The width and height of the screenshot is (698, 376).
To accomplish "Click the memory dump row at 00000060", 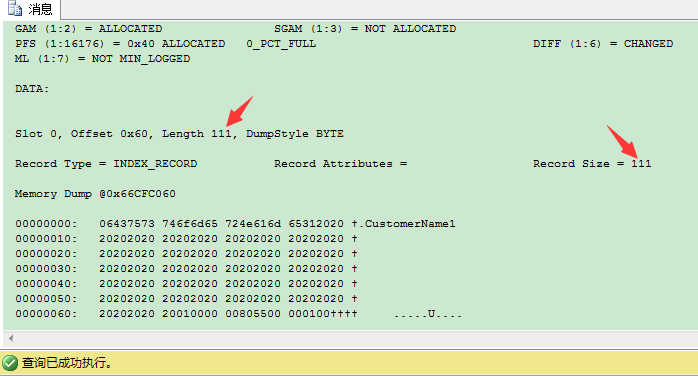I will pyautogui.click(x=238, y=314).
